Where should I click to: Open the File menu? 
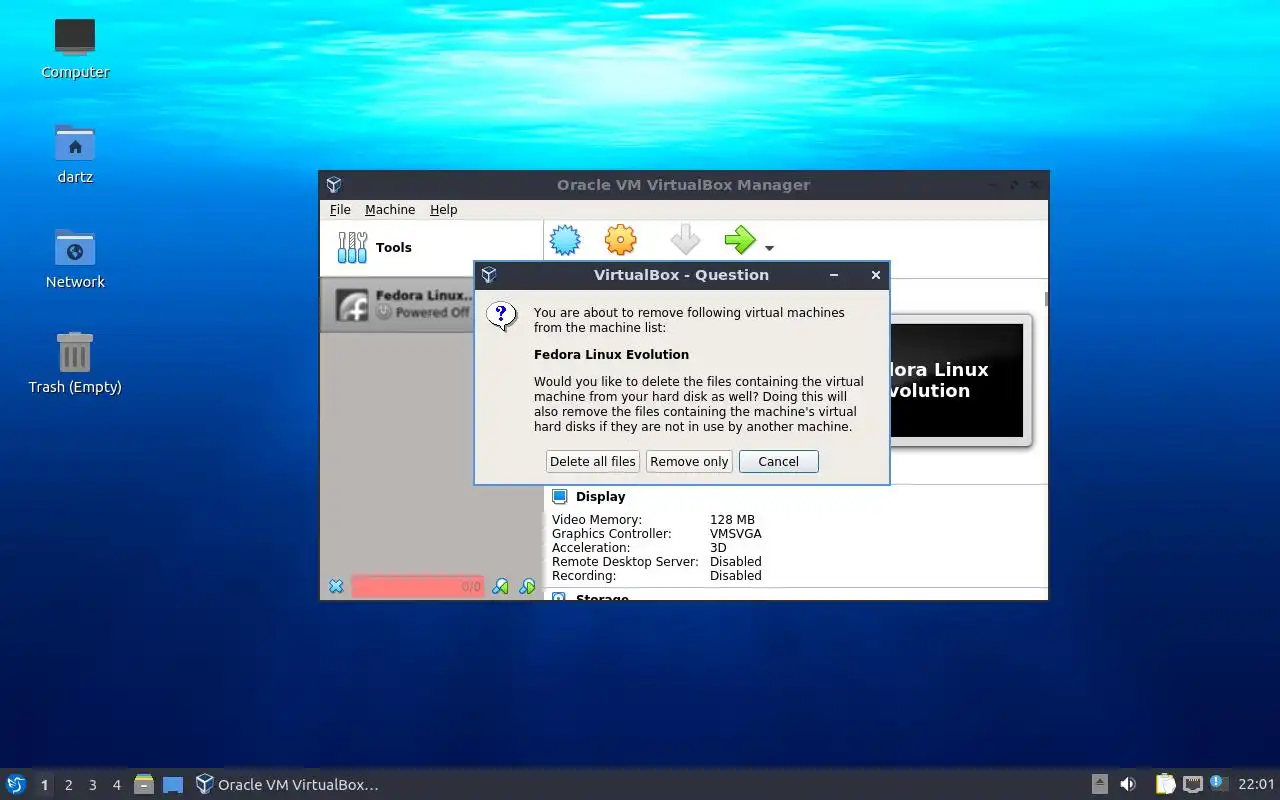340,209
